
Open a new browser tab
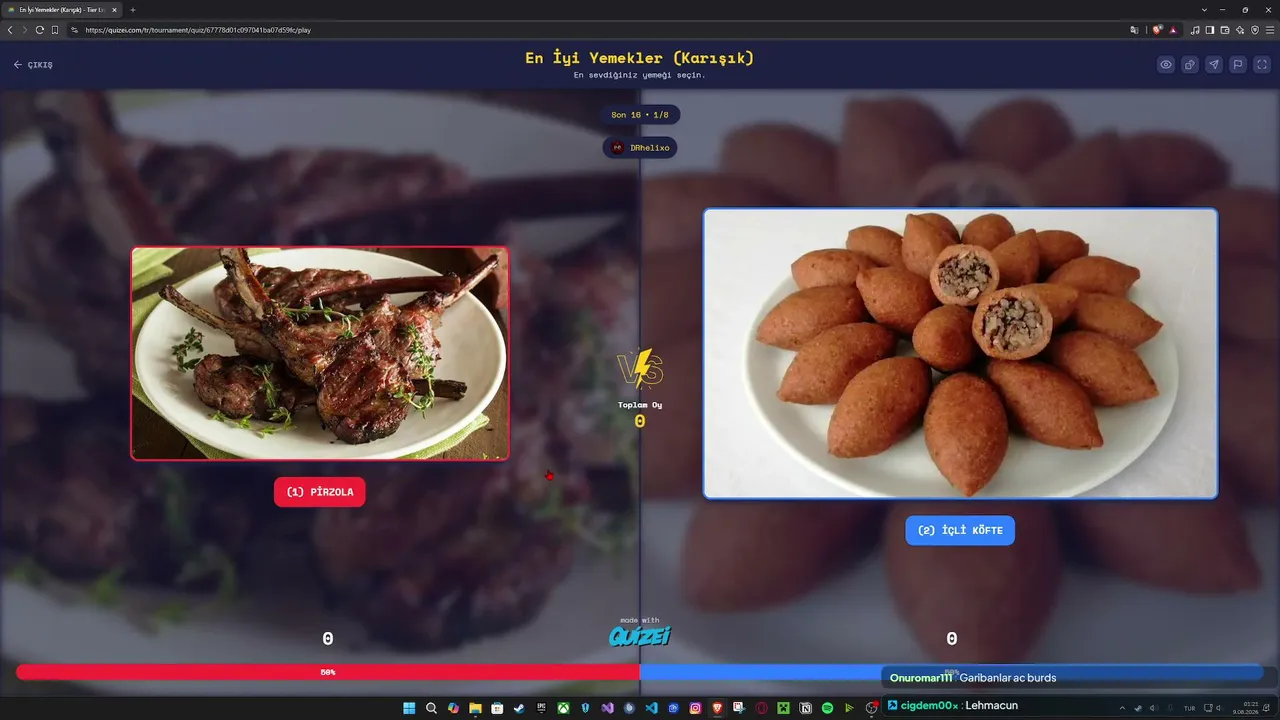133,10
